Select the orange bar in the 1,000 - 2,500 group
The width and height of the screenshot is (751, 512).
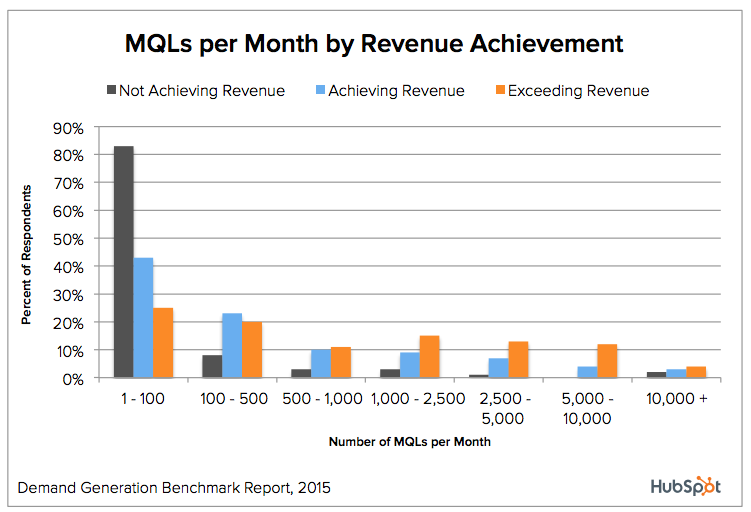(x=429, y=357)
